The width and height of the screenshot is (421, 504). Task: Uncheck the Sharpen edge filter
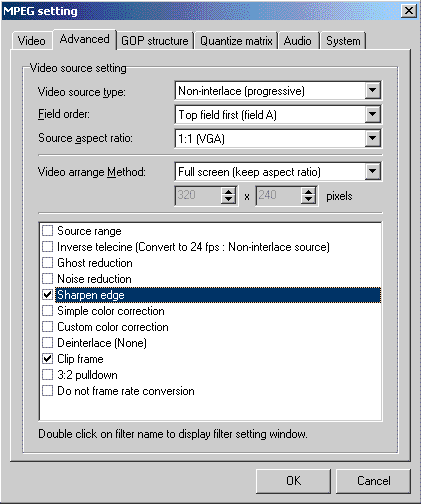(47, 295)
